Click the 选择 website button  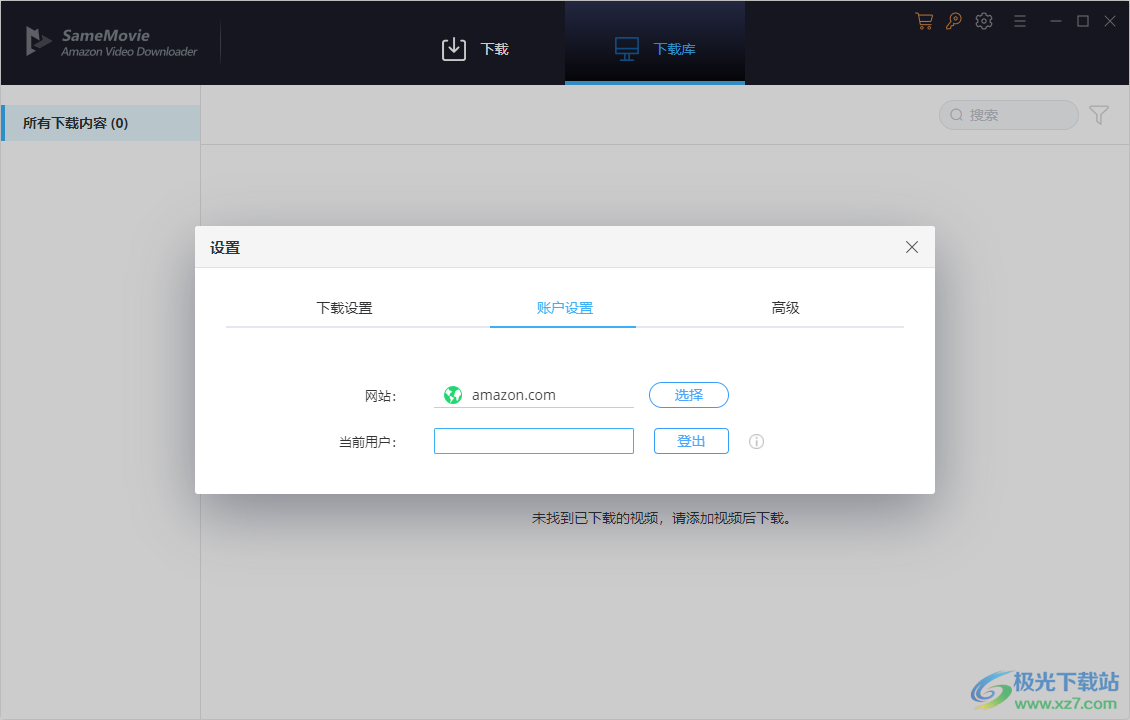[x=689, y=395]
